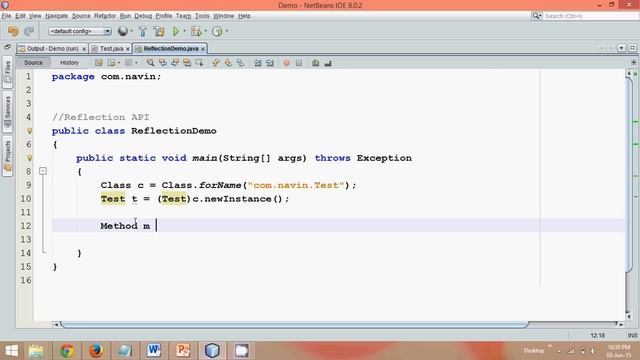
Task: Open the Tools menu
Action: point(202,16)
